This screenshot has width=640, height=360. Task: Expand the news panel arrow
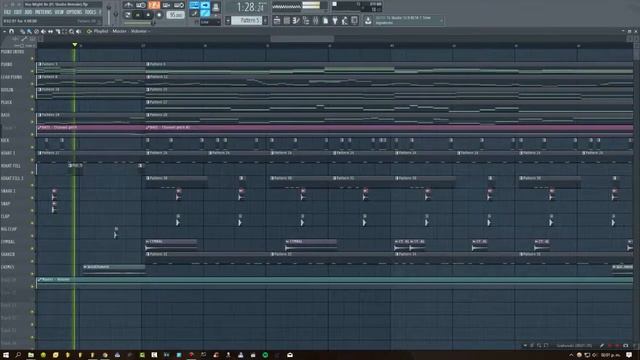pyautogui.click(x=441, y=20)
